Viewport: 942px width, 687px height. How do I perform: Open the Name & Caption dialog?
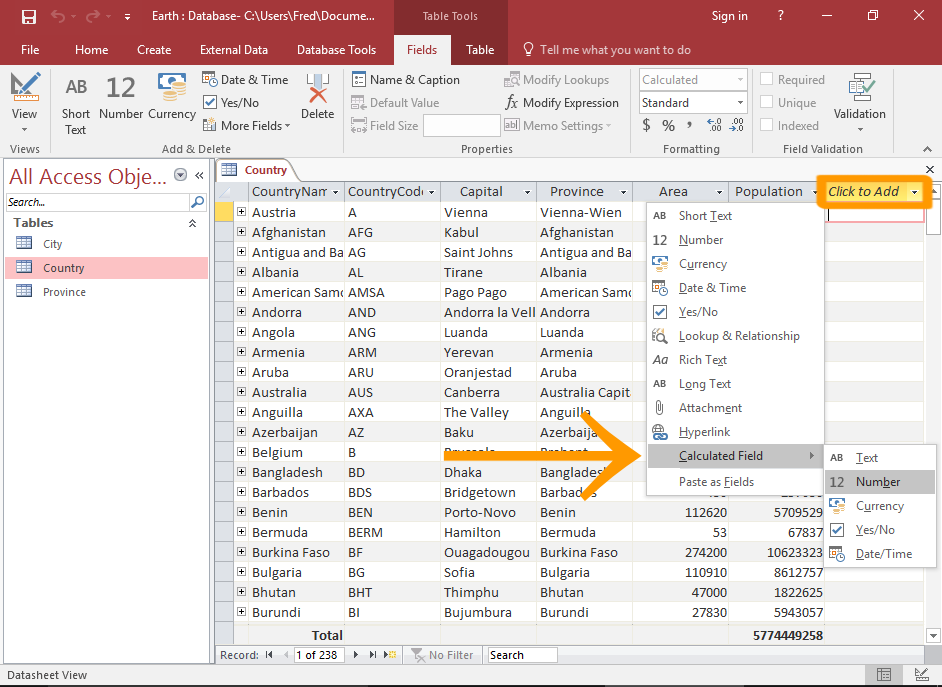[405, 79]
